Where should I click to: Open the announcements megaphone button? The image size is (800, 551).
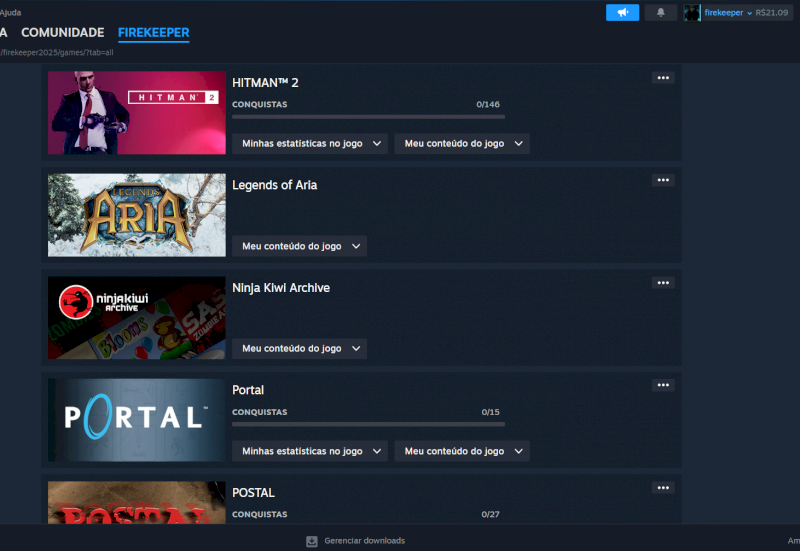(622, 13)
